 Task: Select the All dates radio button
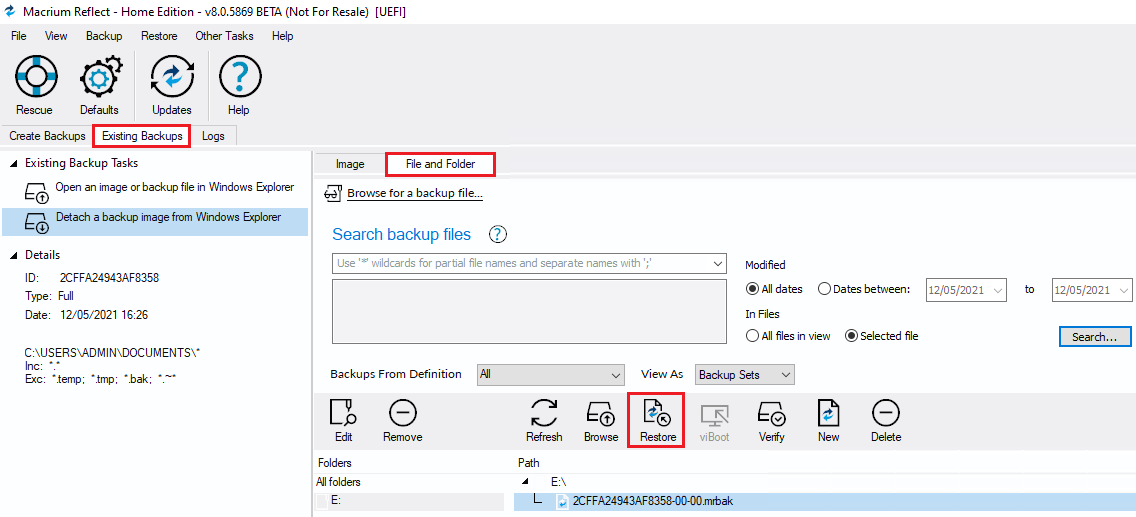click(752, 289)
